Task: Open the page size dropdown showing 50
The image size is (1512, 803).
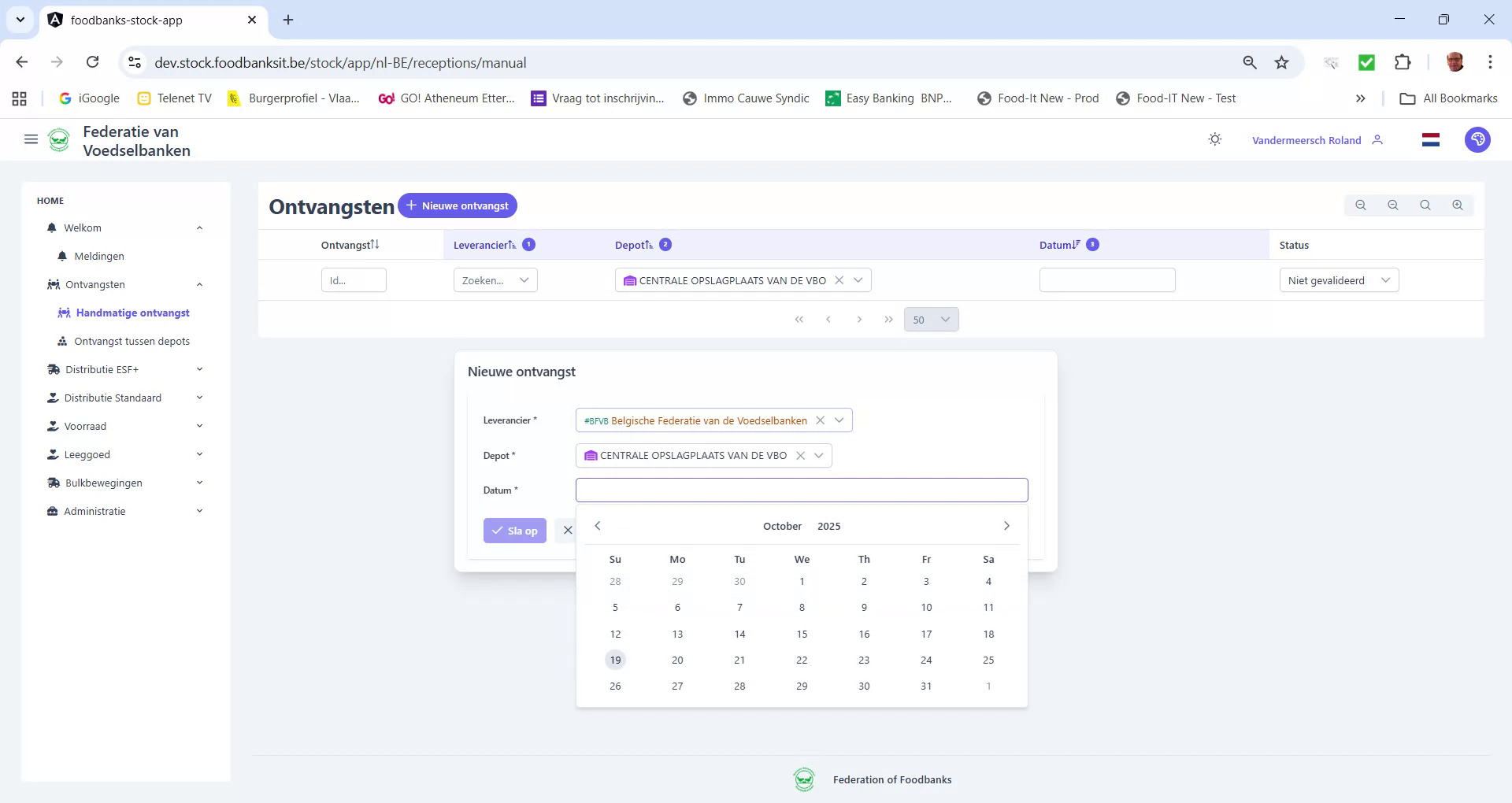Action: (931, 320)
